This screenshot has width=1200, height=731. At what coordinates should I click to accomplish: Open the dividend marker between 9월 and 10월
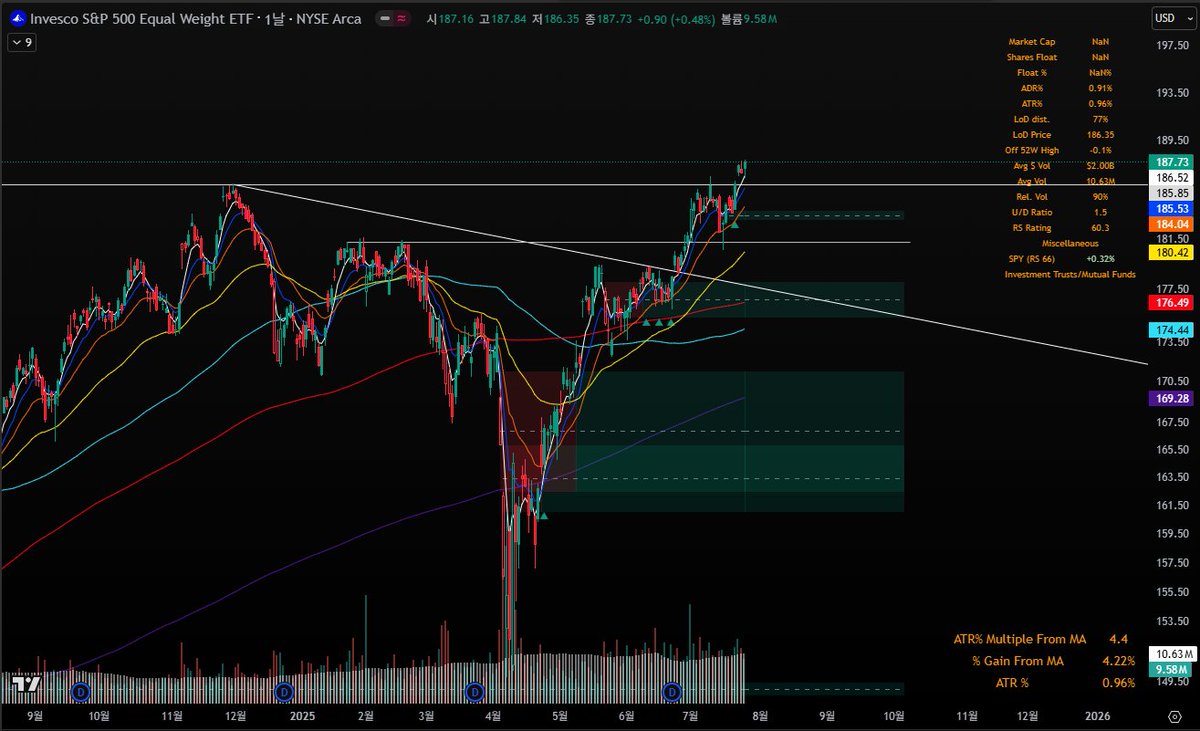pos(82,691)
